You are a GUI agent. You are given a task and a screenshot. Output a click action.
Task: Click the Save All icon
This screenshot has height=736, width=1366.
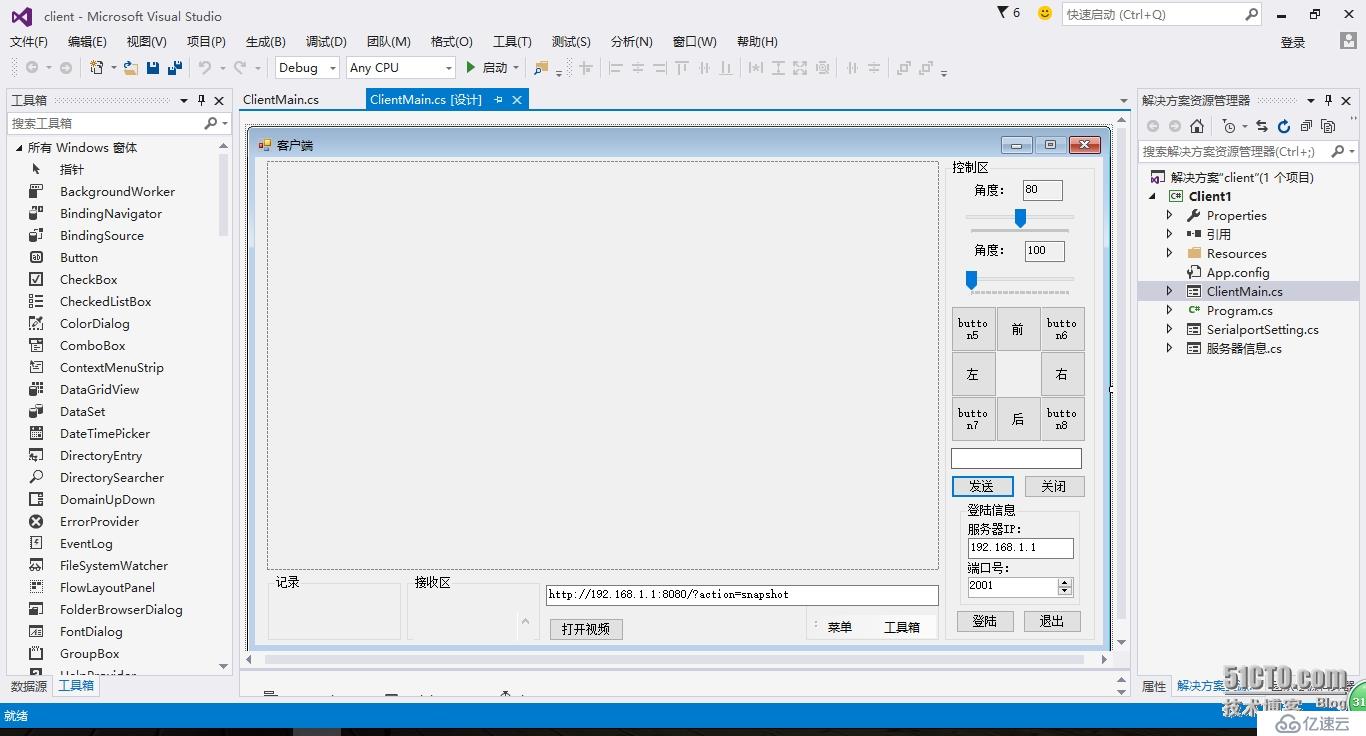(x=174, y=68)
